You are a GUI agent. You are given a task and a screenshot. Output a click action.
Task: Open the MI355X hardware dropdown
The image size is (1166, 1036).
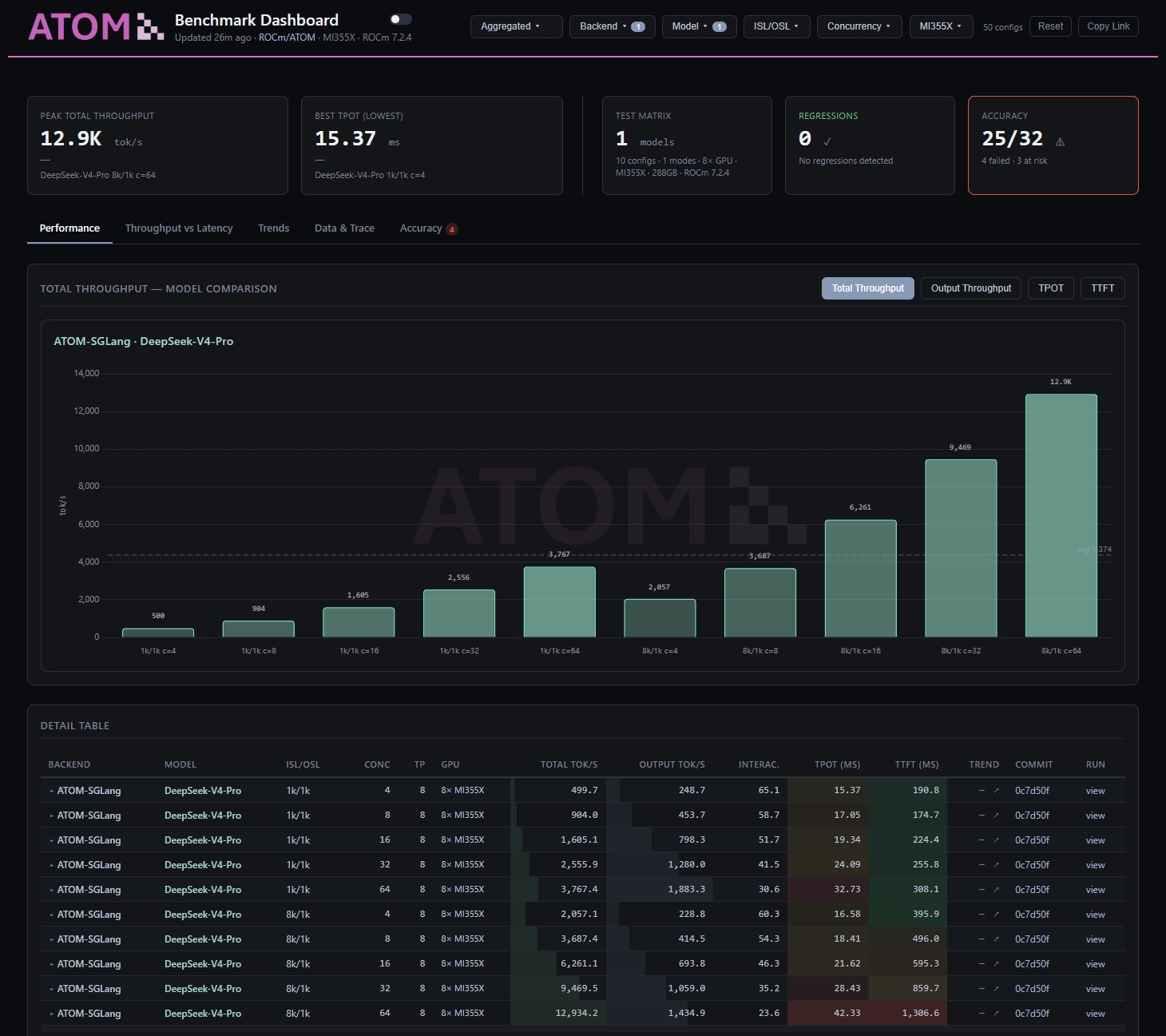pyautogui.click(x=941, y=26)
